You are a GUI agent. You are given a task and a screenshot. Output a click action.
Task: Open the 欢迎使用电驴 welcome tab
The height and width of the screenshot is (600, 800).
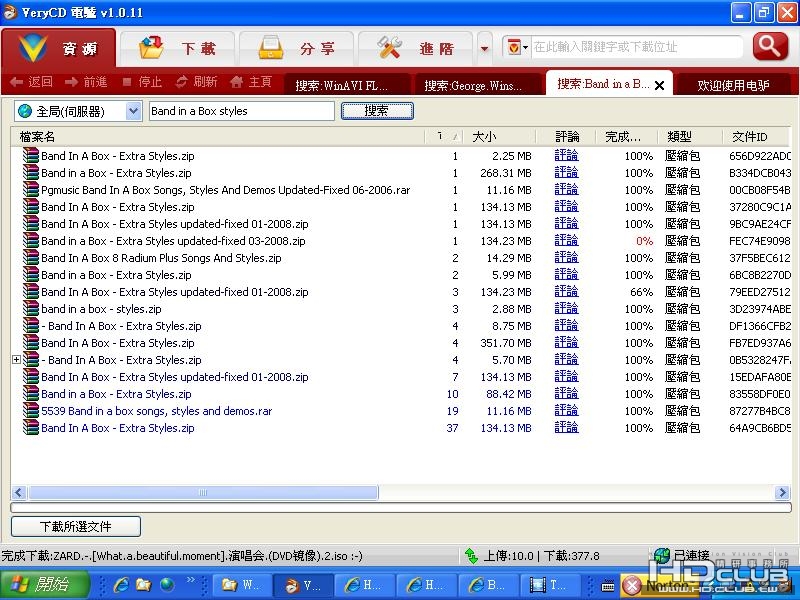coord(733,85)
